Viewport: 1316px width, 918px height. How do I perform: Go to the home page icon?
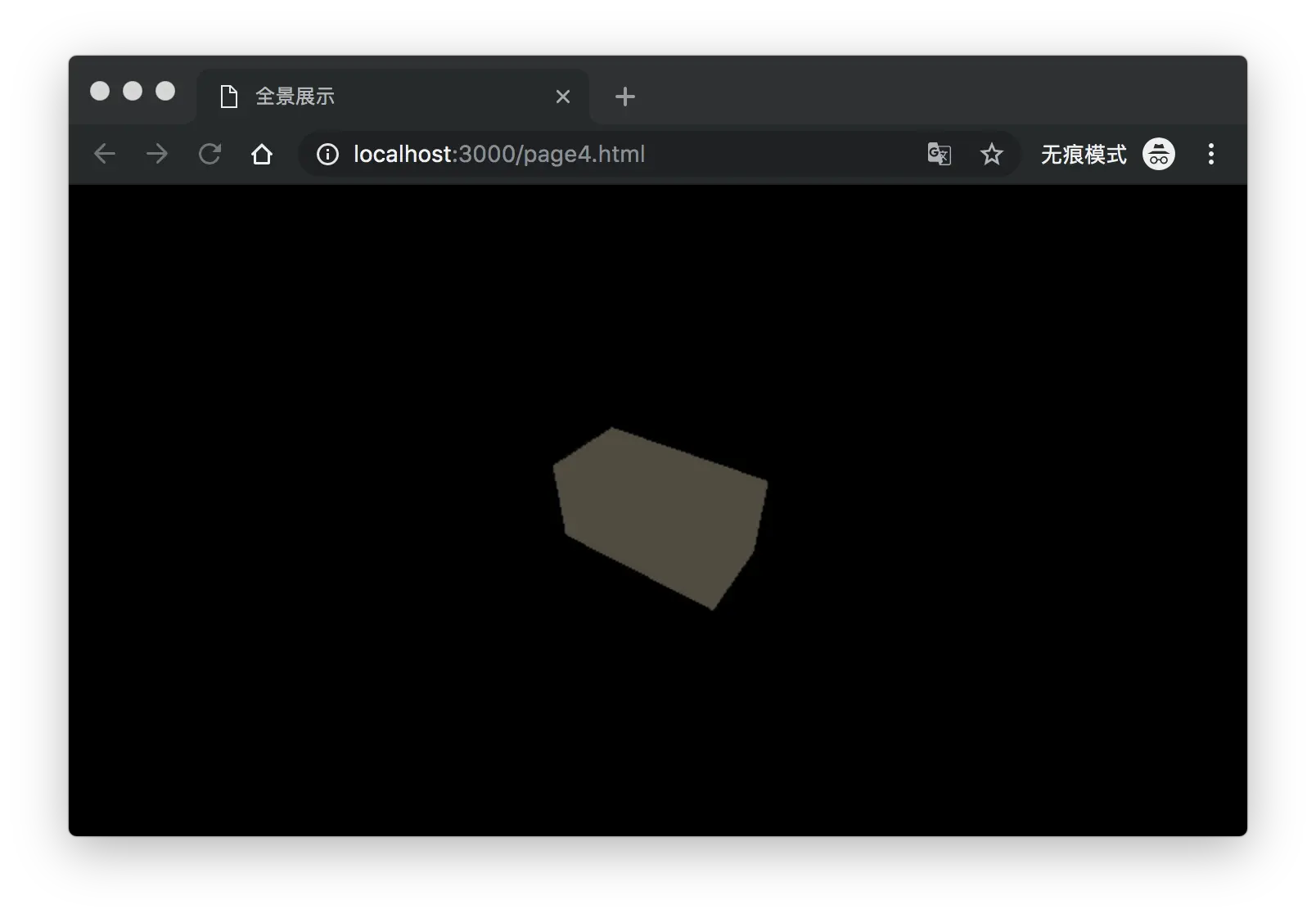262,154
